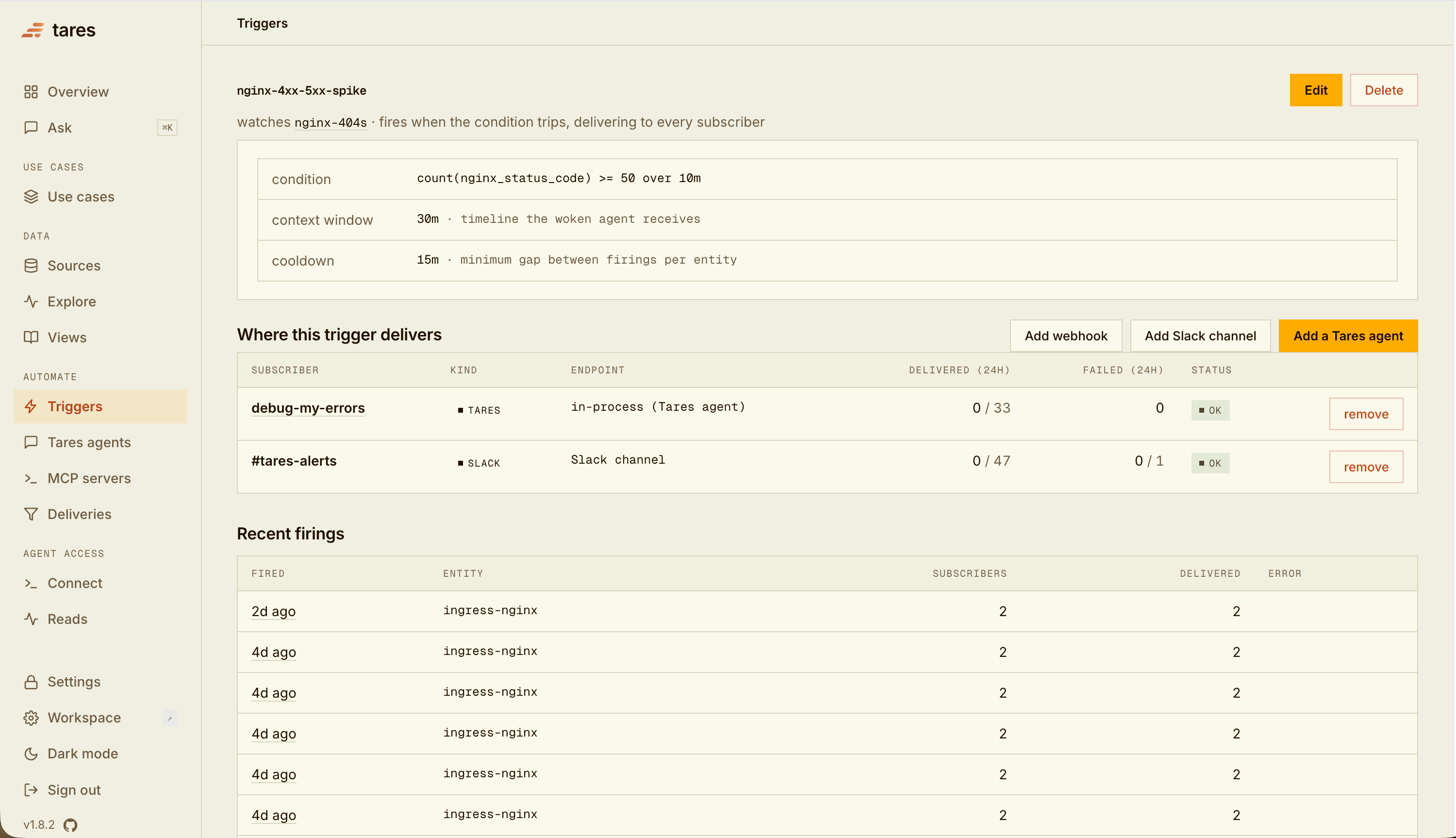
Task: Click the OK status badge for debug-my-errors
Action: 1210,410
